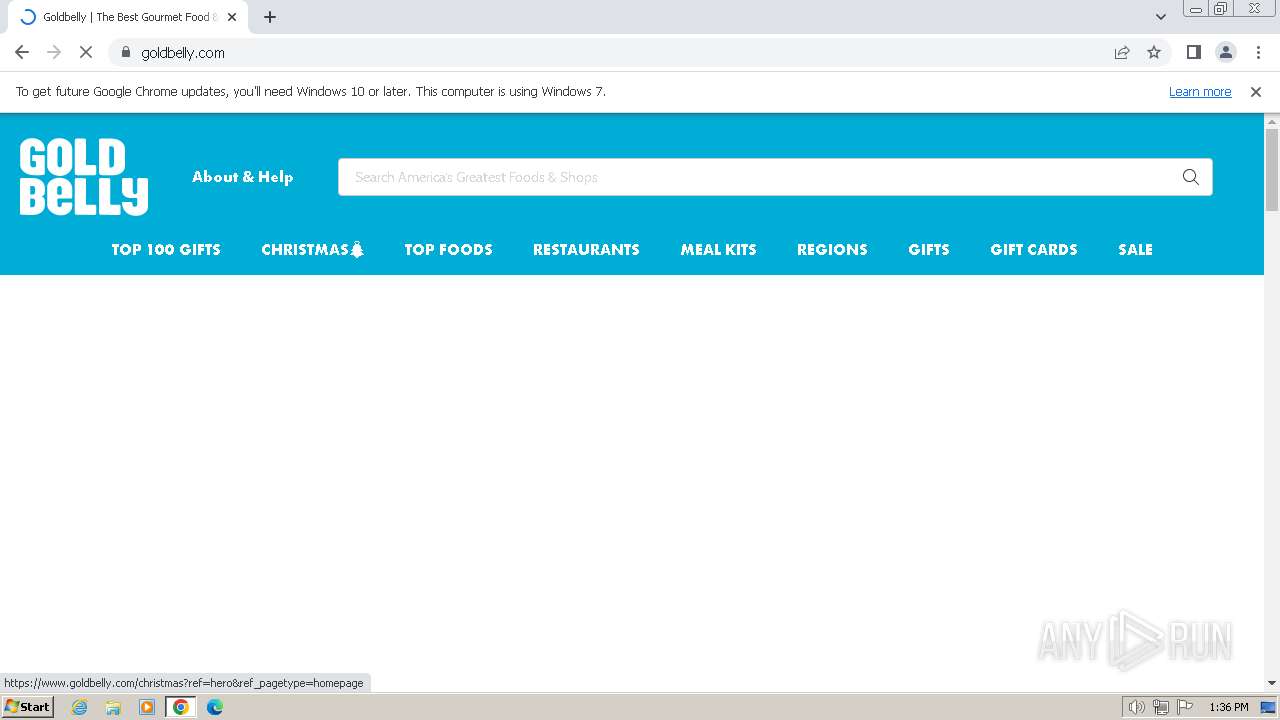
Task: Open the Gifts menu
Action: (x=929, y=250)
